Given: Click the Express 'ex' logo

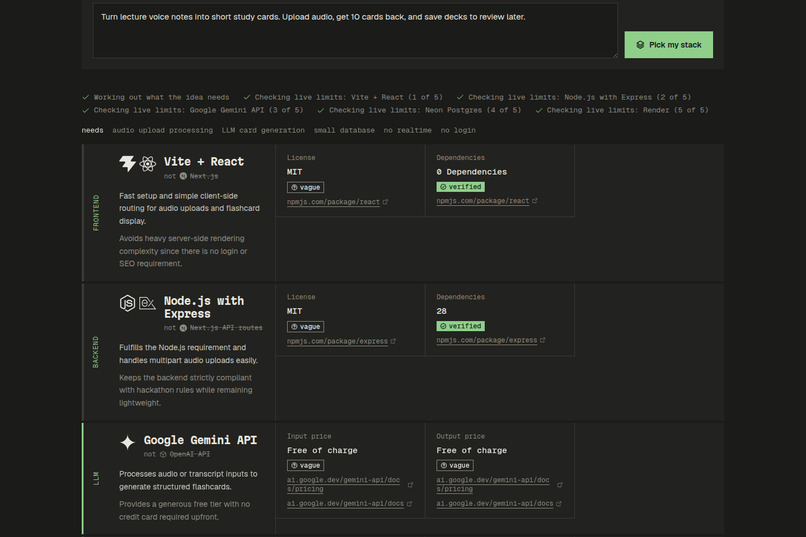Looking at the screenshot, I should point(148,303).
